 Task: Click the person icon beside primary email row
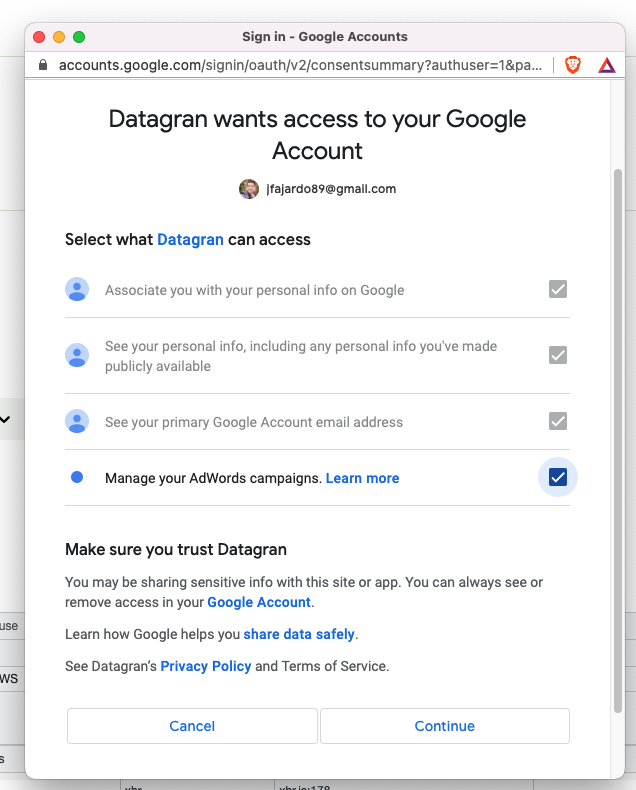[77, 421]
